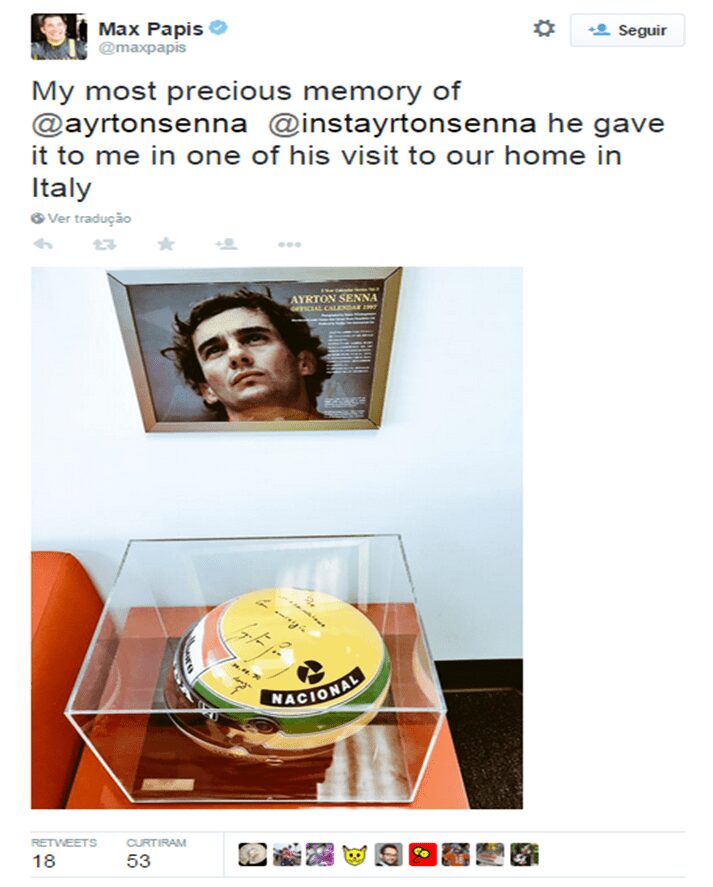The height and width of the screenshot is (887, 713).
Task: Open the @instayrtonsenna mention
Action: click(402, 123)
